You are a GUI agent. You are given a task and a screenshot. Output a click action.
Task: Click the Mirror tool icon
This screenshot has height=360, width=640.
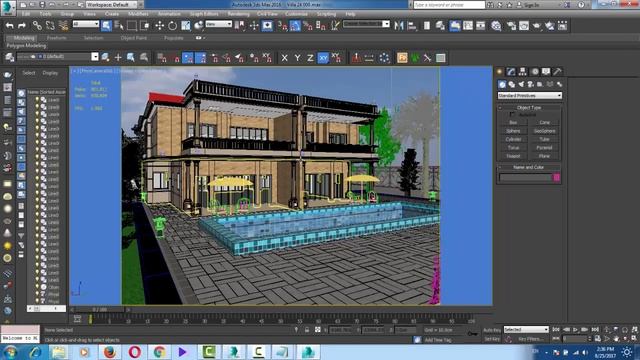[x=399, y=26]
